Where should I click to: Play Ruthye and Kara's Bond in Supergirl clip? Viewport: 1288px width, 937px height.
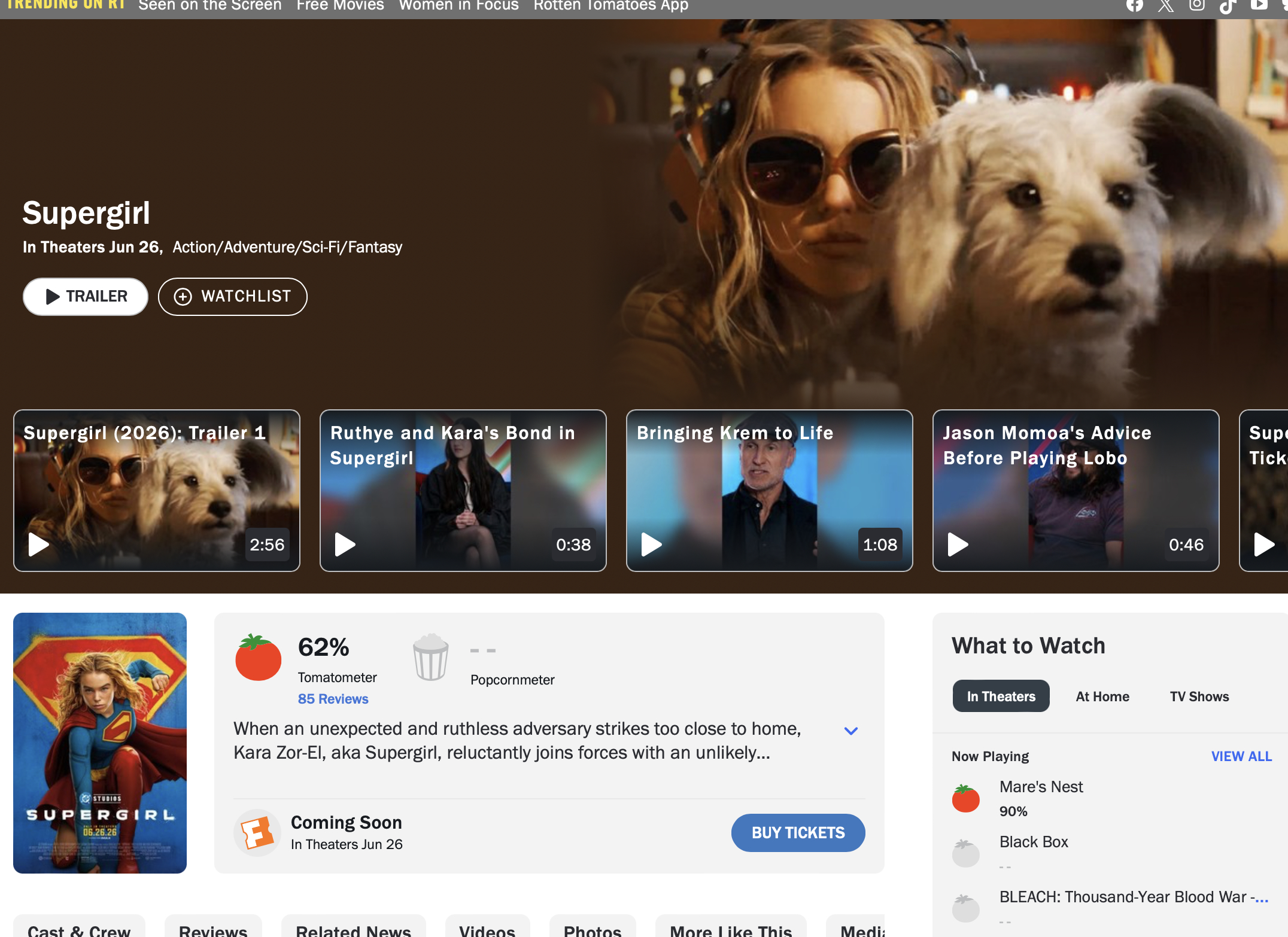tap(463, 491)
